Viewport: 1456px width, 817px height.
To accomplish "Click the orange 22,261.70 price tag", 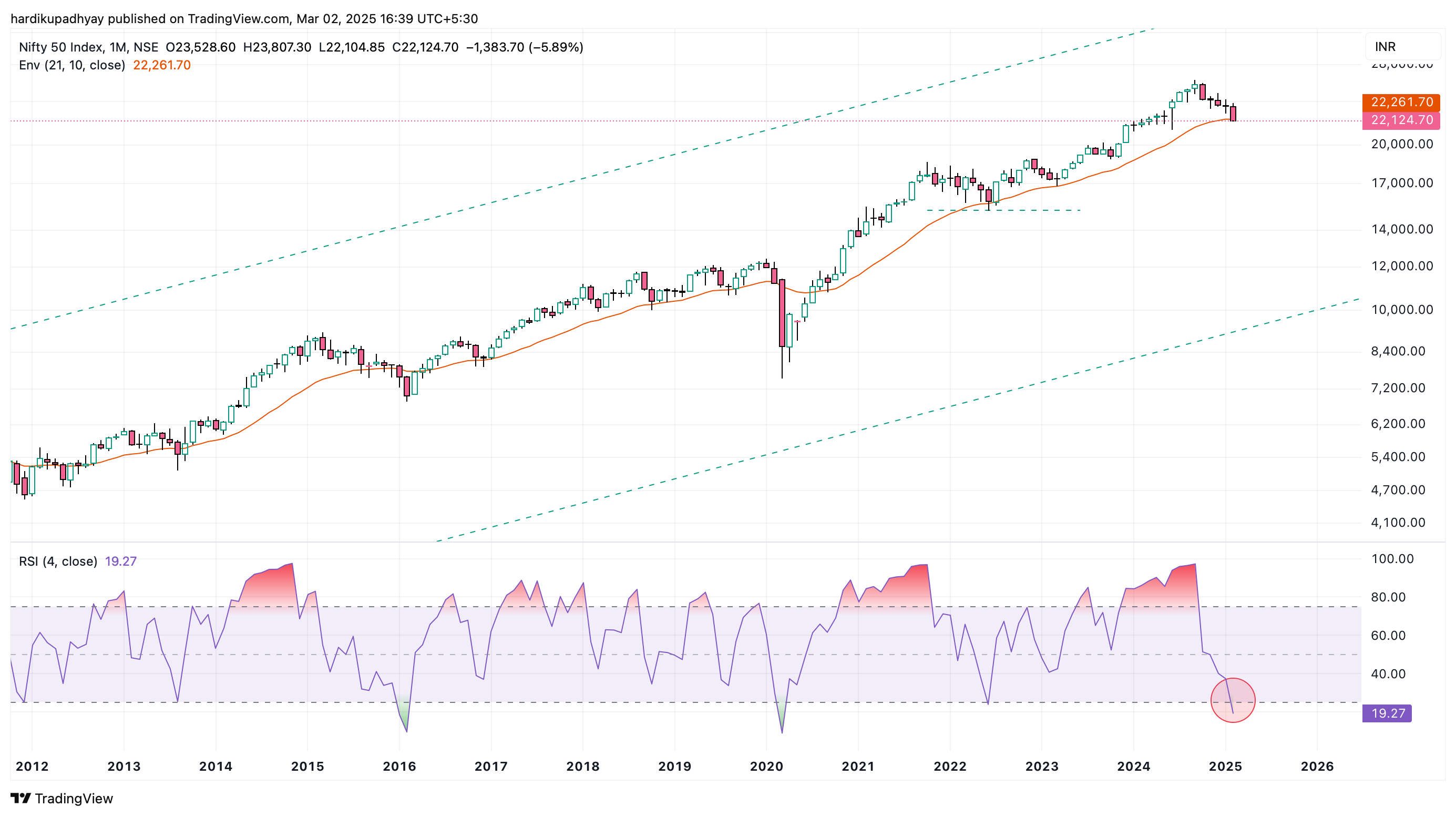I will click(1401, 103).
